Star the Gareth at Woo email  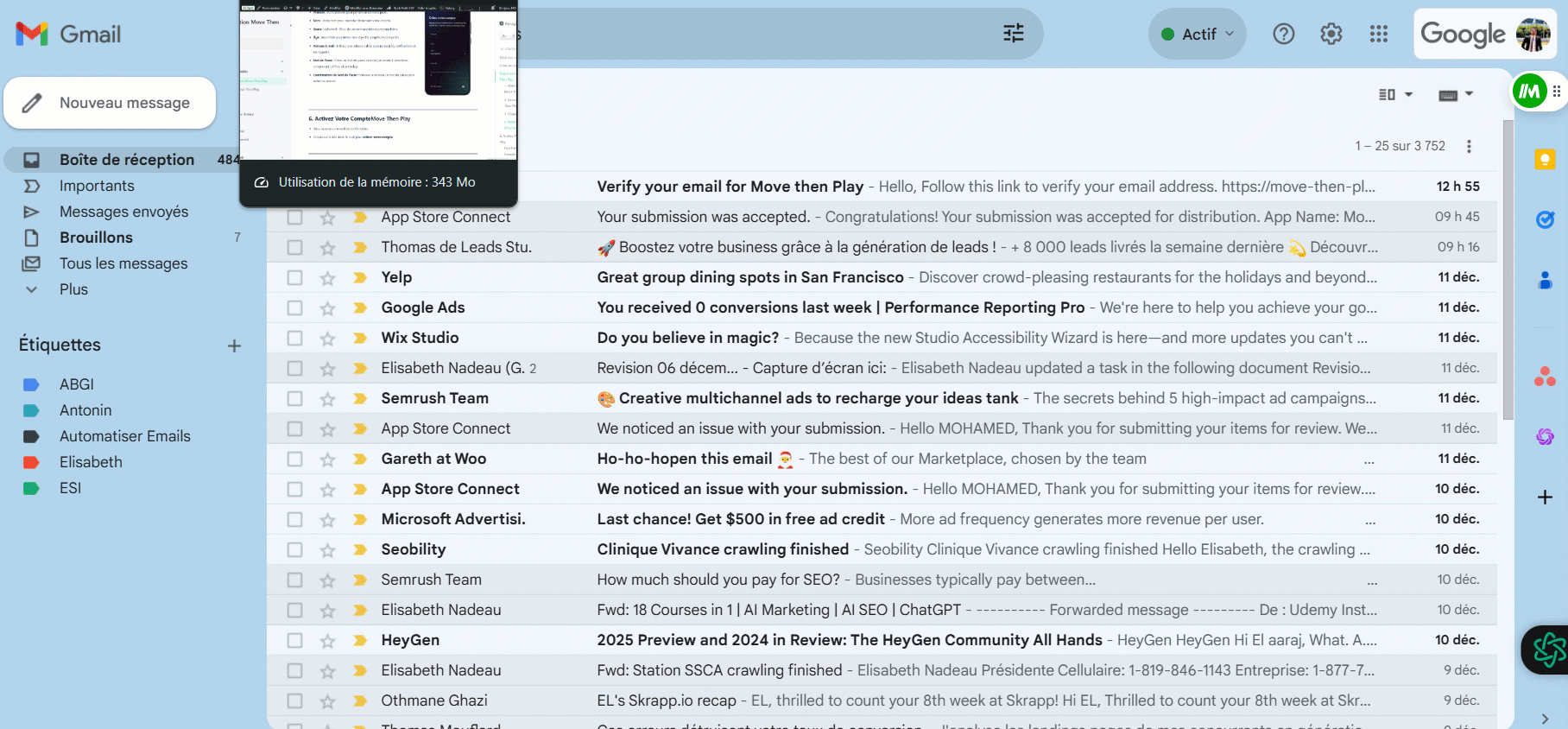(327, 460)
